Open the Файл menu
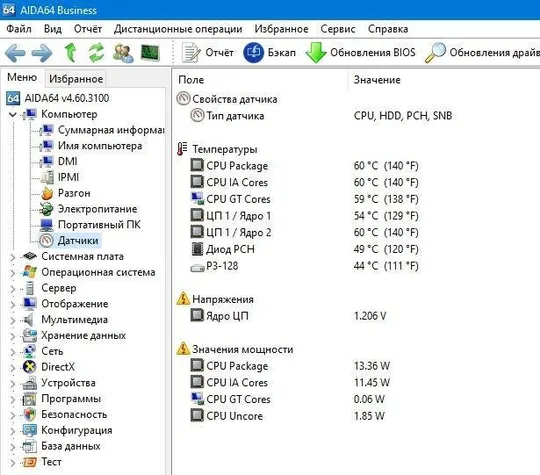Image resolution: width=540 pixels, height=475 pixels. coord(19,29)
